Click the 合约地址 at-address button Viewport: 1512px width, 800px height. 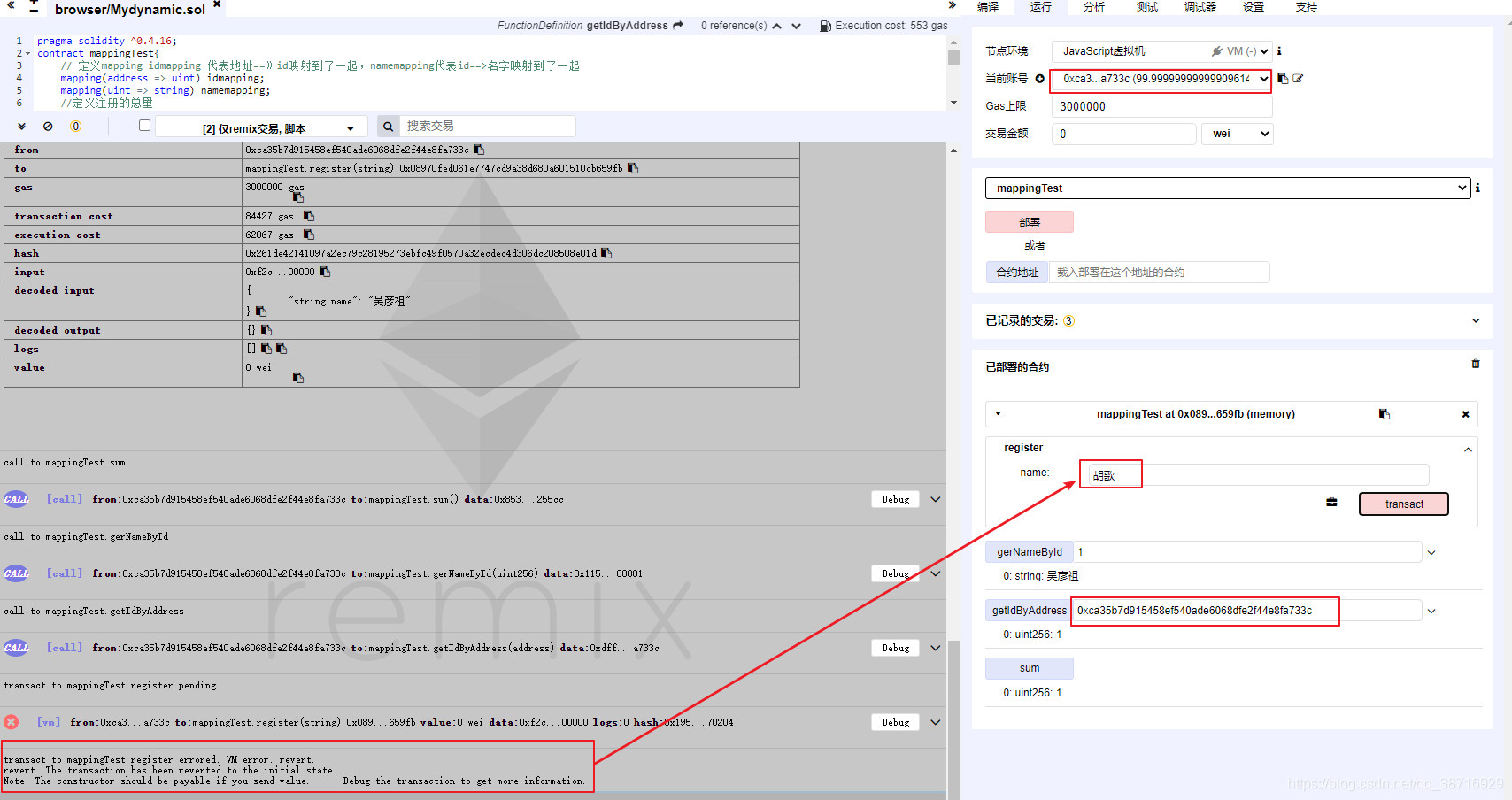coord(1017,272)
